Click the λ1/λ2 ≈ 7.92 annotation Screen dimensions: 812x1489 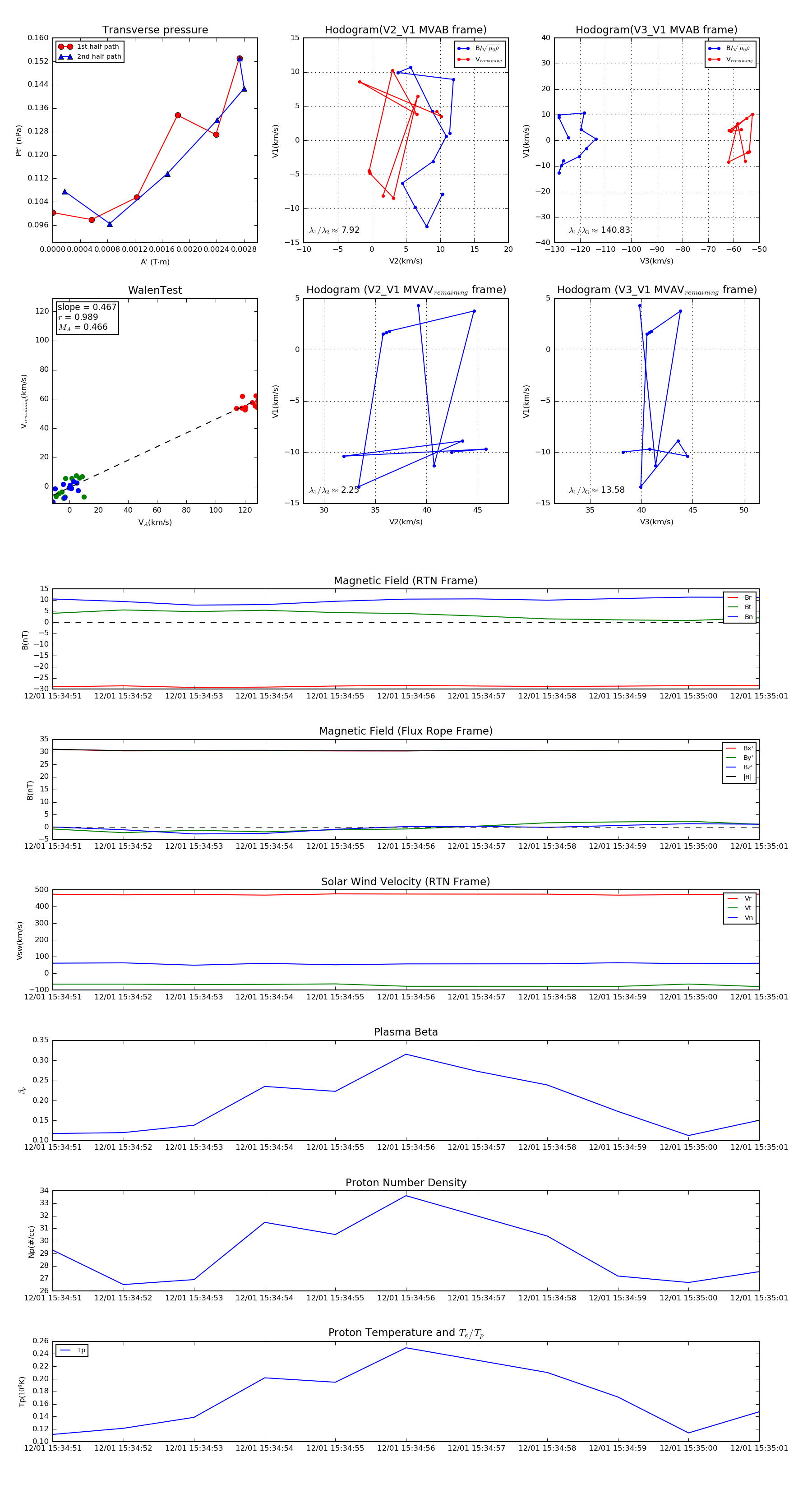pyautogui.click(x=334, y=230)
